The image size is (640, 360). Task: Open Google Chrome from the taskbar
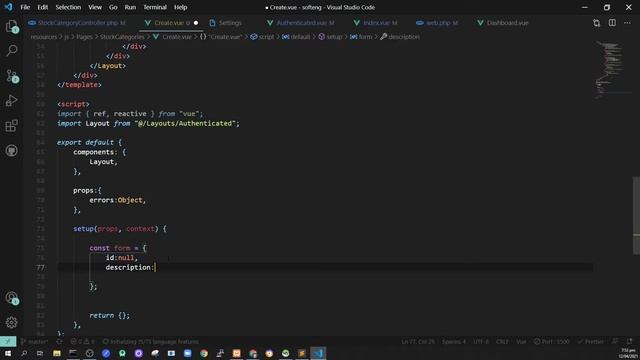(x=204, y=353)
